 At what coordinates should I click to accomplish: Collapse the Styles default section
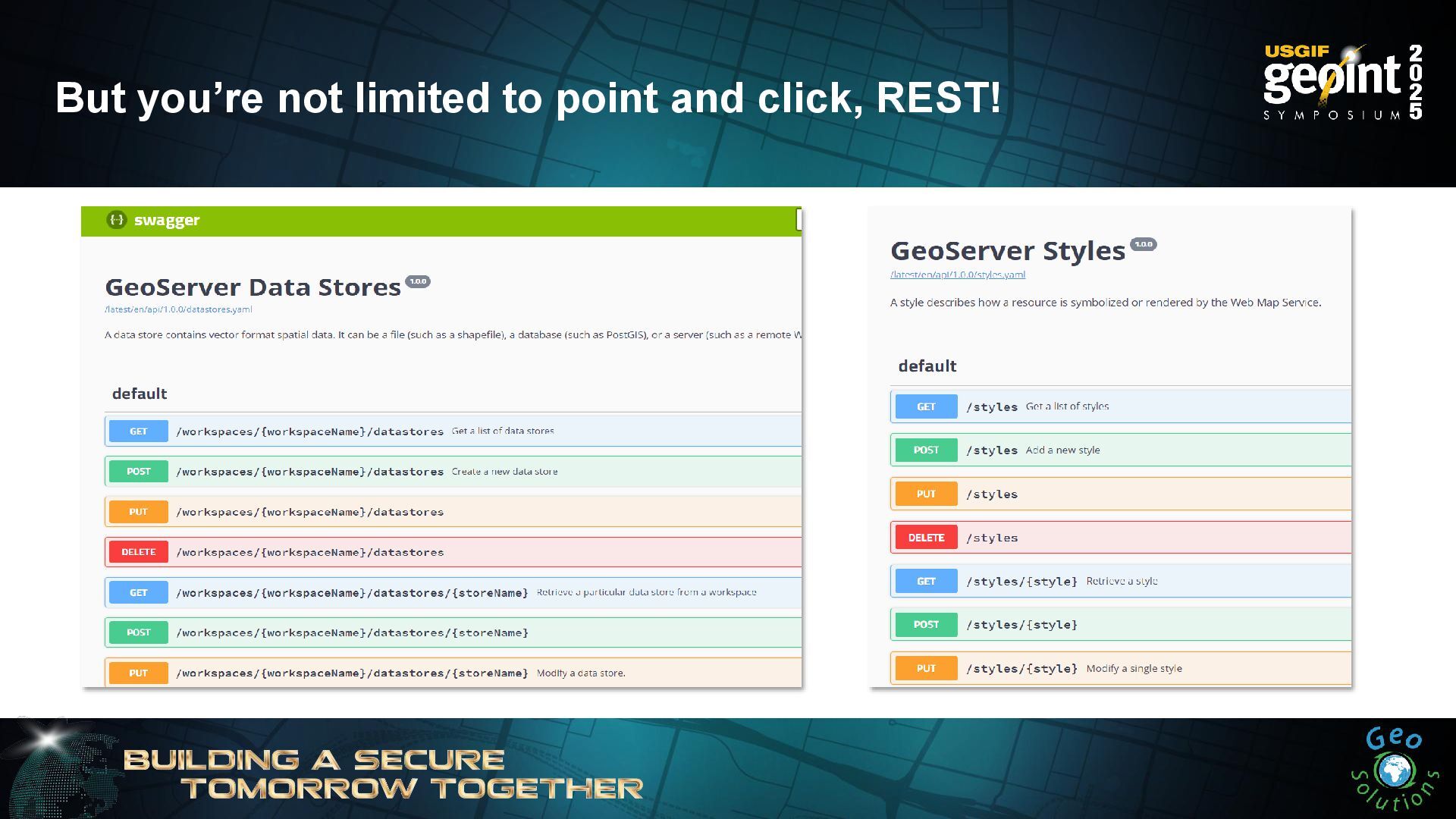click(x=927, y=366)
